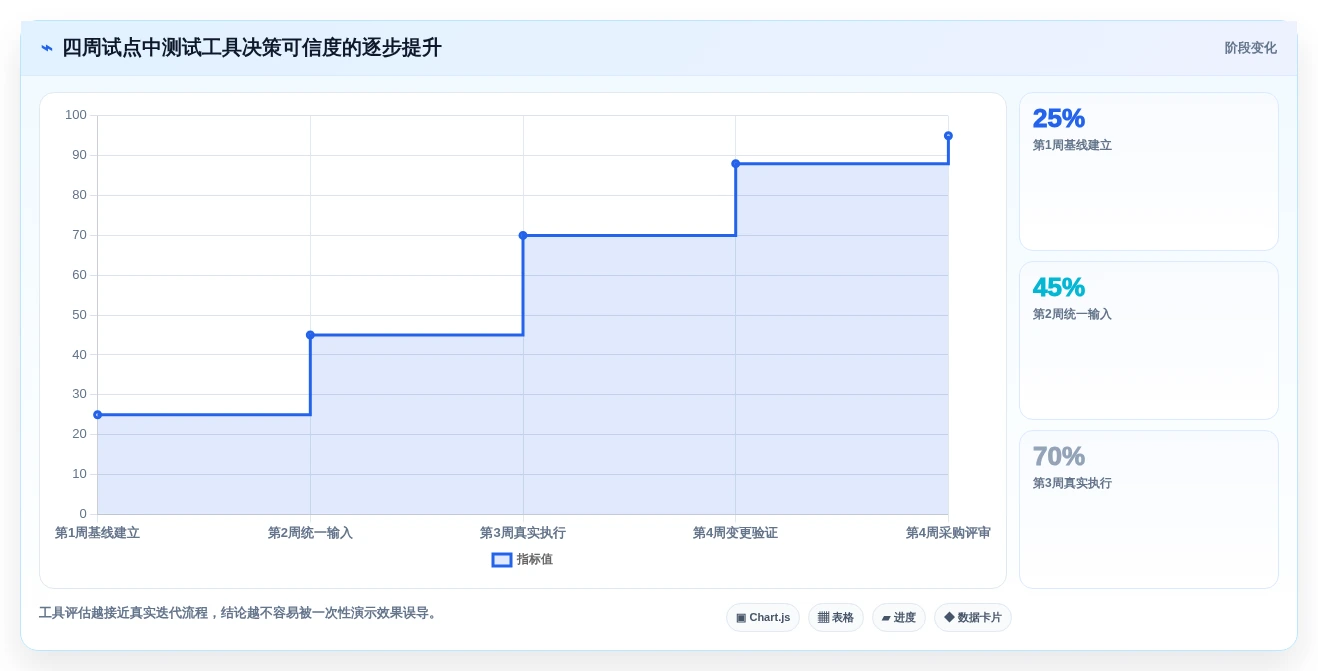Click the data point at 第4周变更验证
The height and width of the screenshot is (671, 1318).
[x=735, y=164]
